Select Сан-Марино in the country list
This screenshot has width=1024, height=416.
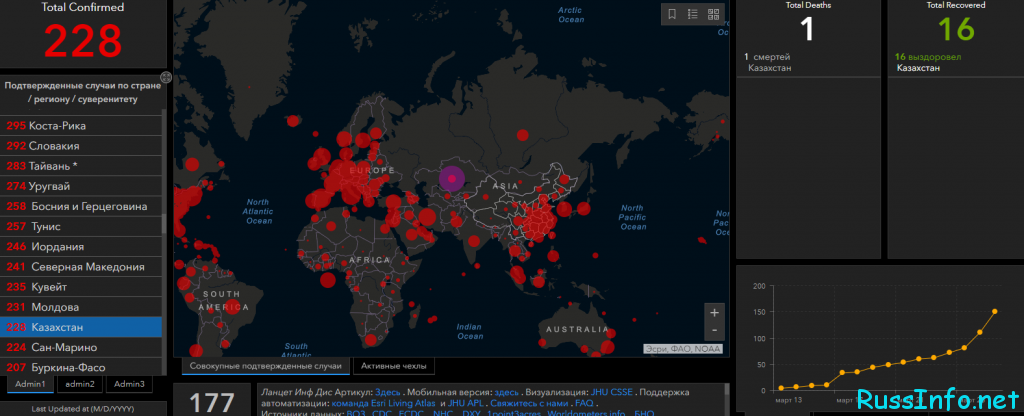[81, 347]
